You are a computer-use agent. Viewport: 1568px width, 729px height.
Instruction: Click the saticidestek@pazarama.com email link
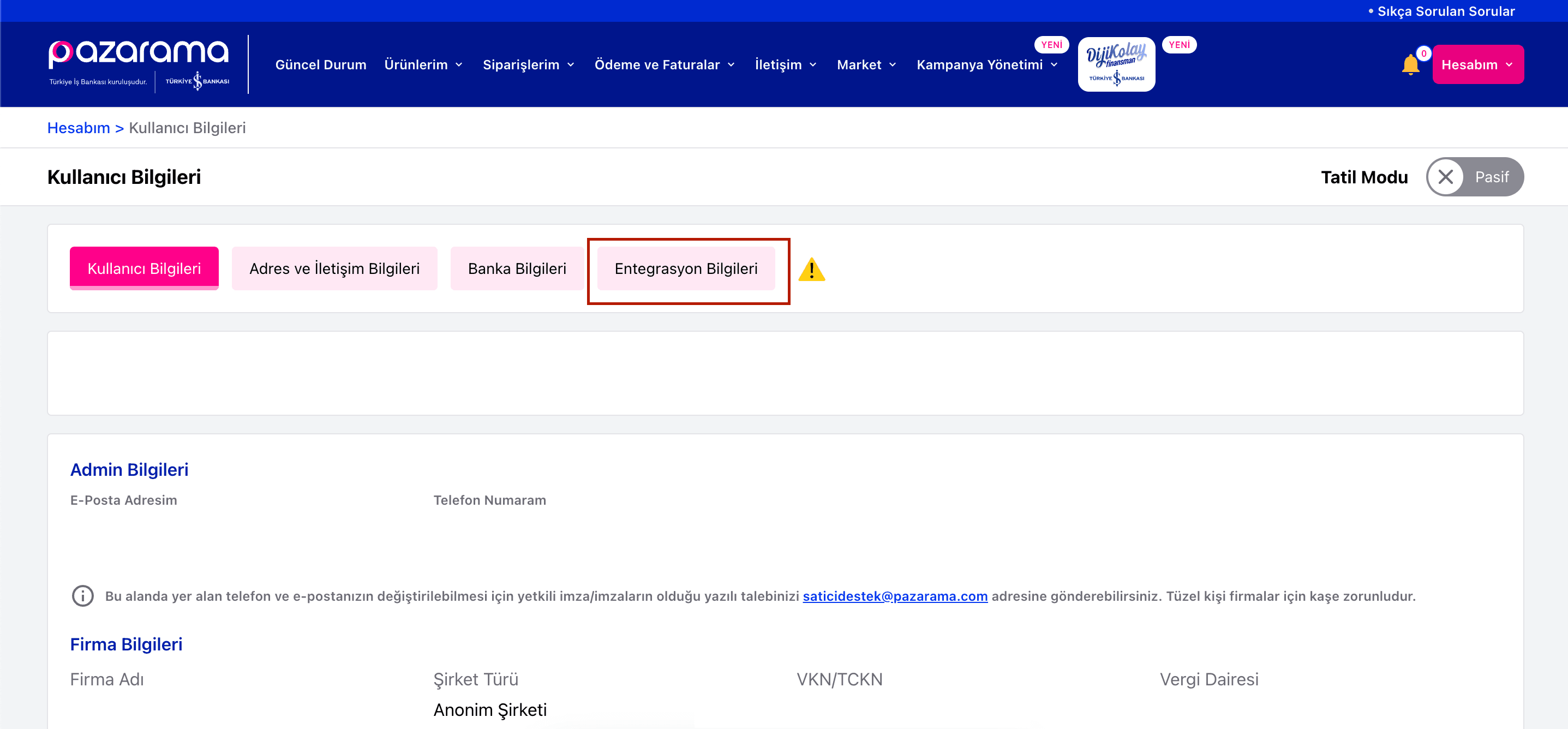895,596
